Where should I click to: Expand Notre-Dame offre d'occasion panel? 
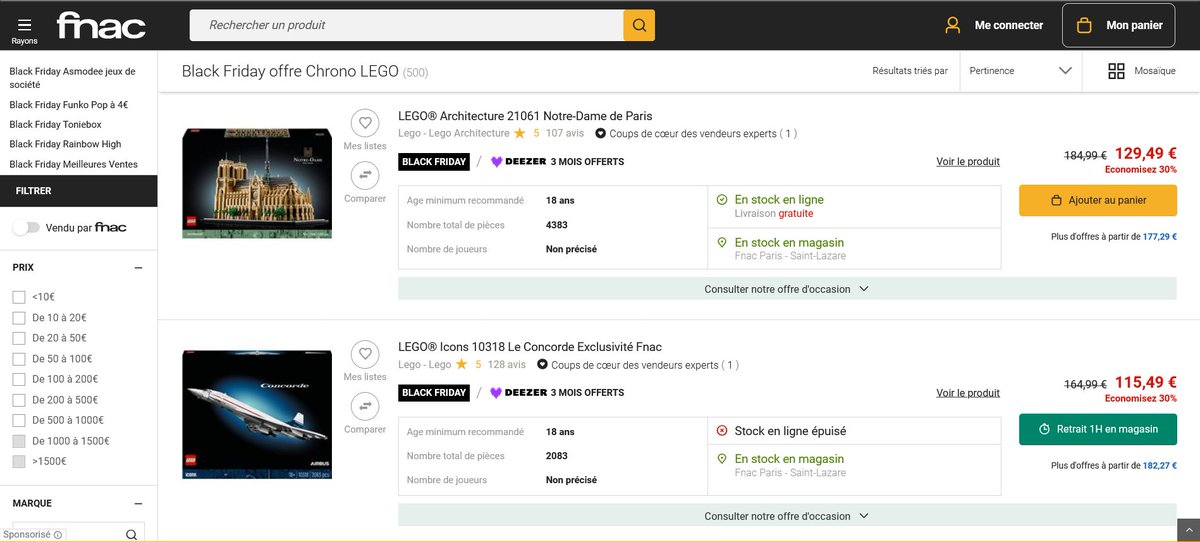point(786,289)
